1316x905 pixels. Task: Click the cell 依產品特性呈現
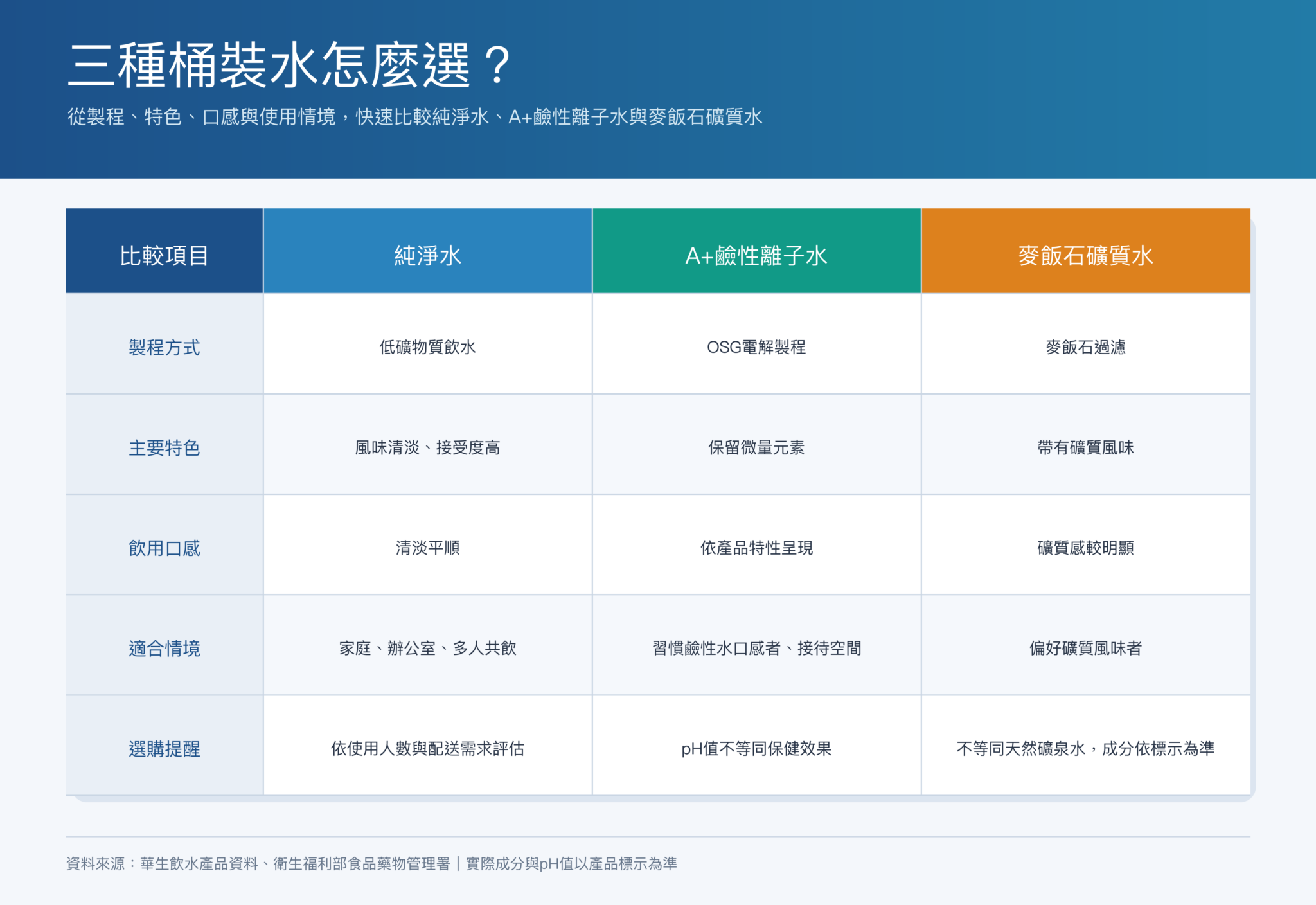pos(757,544)
